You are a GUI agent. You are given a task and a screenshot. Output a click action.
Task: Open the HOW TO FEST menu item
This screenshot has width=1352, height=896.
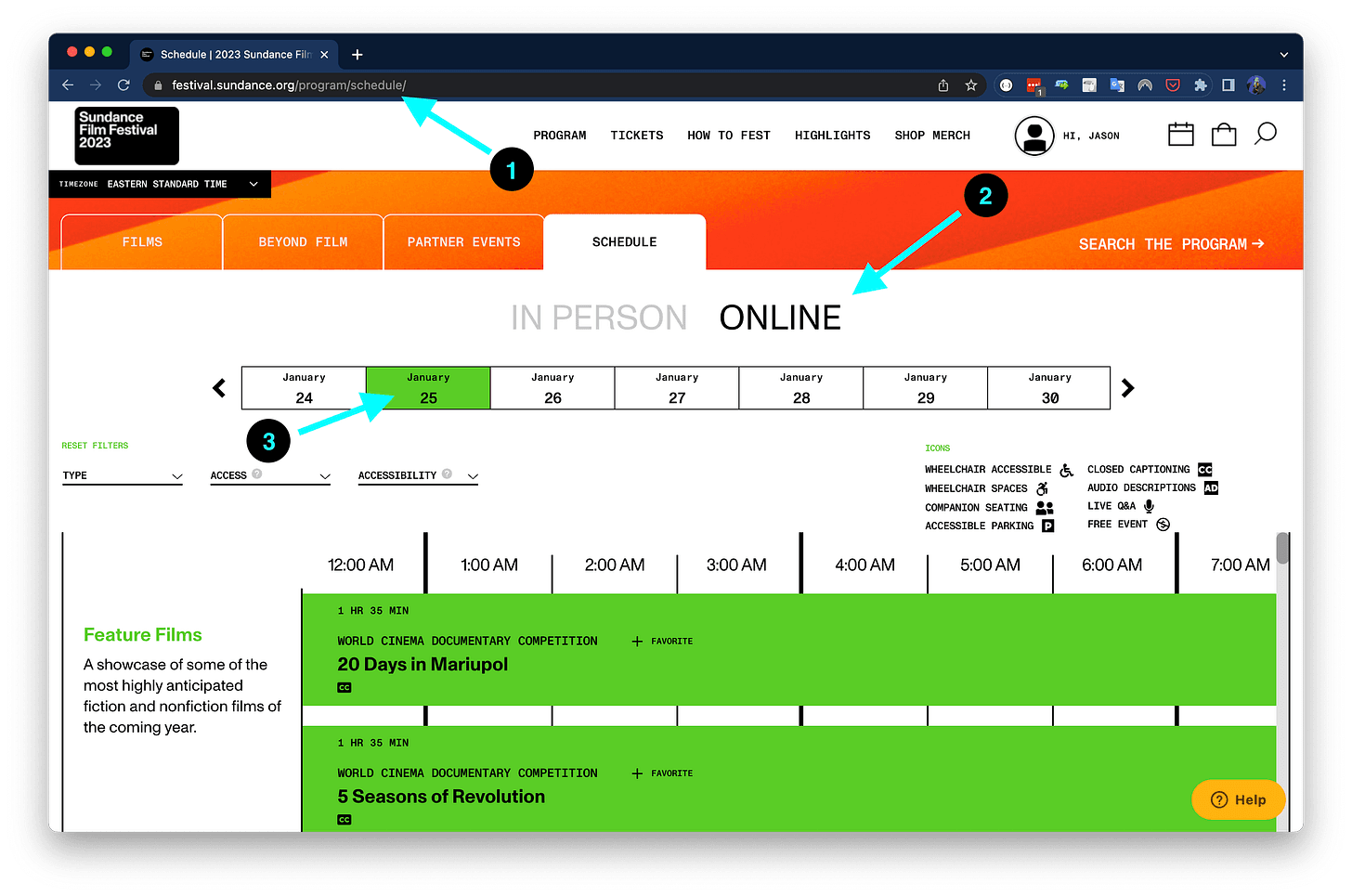[x=728, y=135]
